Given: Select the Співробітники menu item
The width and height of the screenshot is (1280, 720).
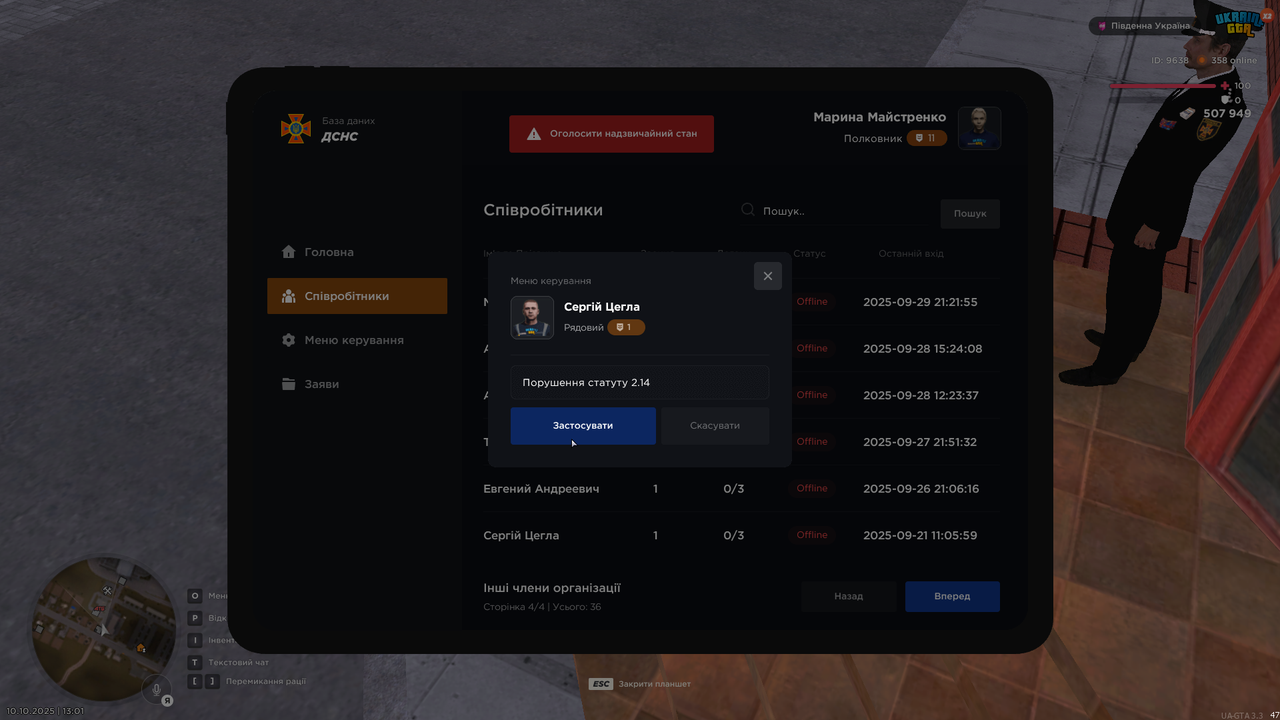Looking at the screenshot, I should point(357,296).
